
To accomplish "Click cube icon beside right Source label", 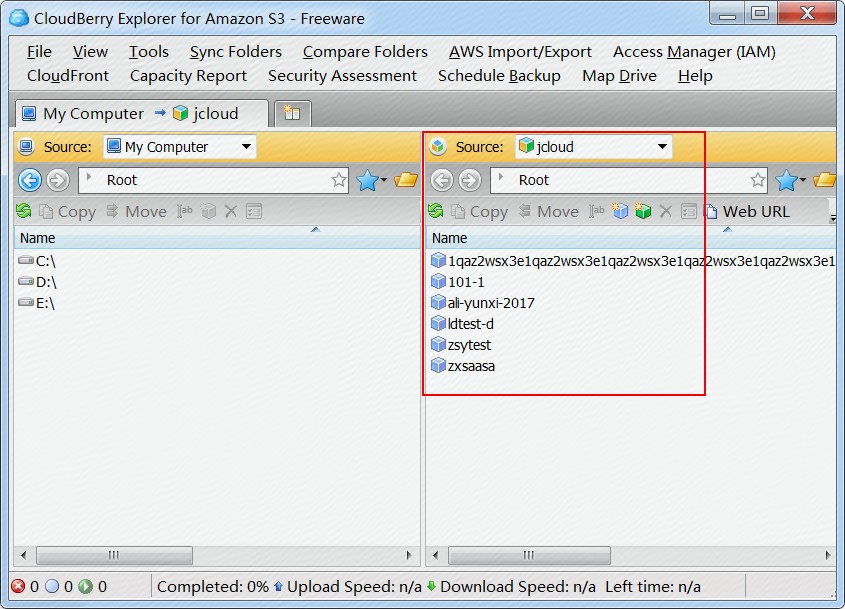I will (438, 147).
